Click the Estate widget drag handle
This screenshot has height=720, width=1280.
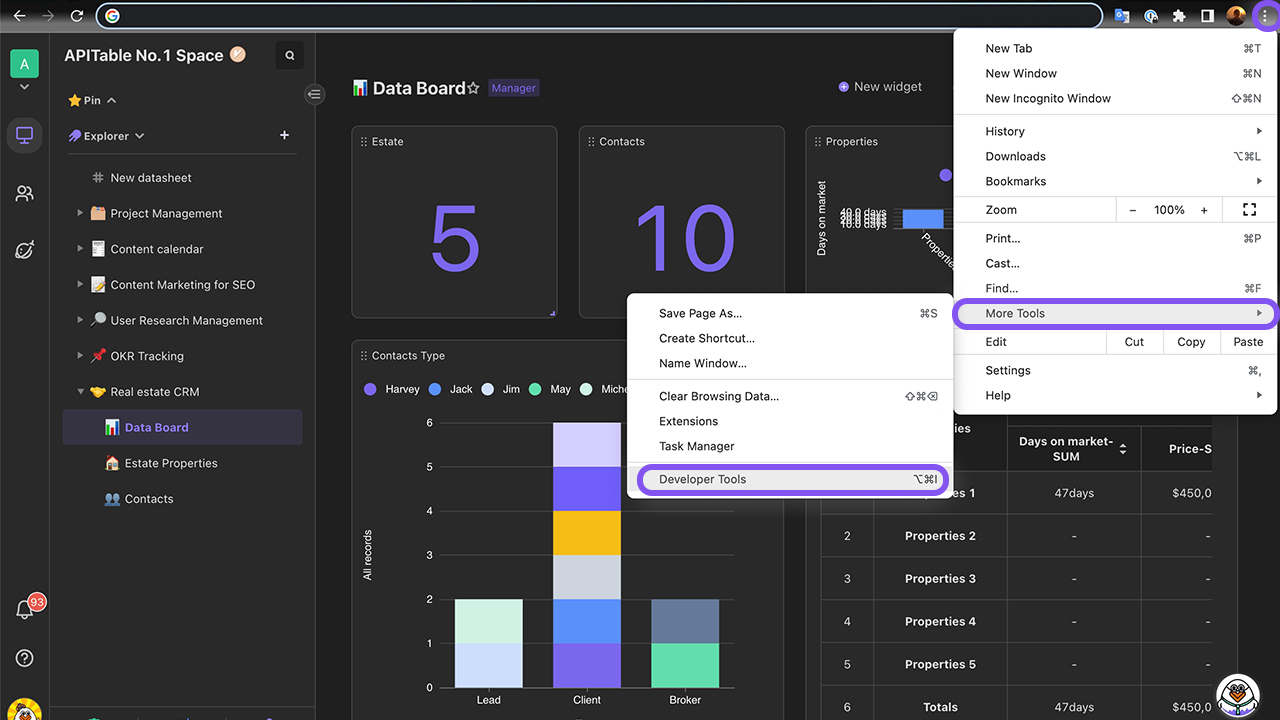pos(364,142)
